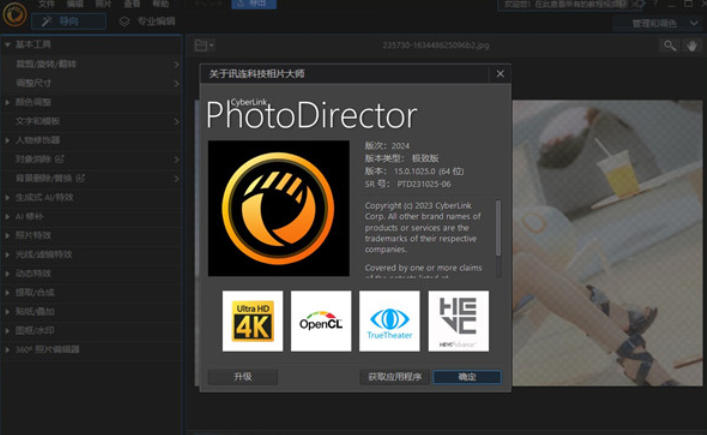Expand the AI 修补 section
The image size is (707, 435).
click(x=92, y=216)
